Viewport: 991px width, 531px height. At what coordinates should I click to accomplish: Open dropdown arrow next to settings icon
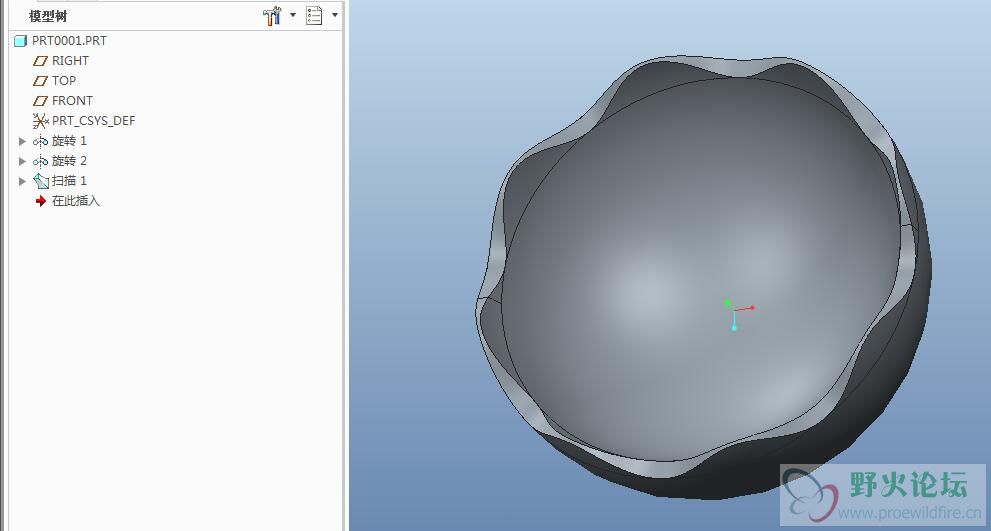pyautogui.click(x=293, y=15)
